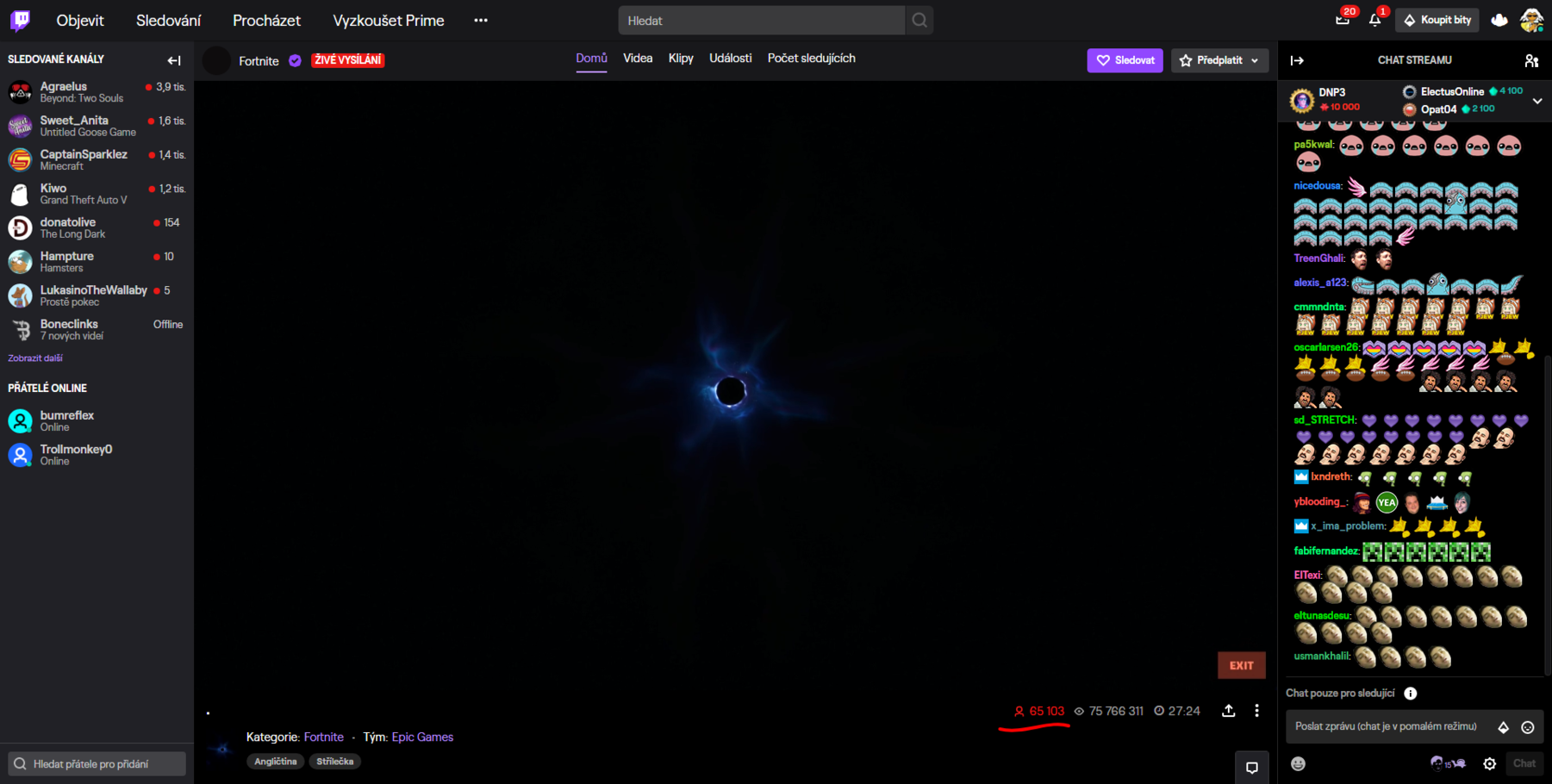Click the chat message input field
Screen dimensions: 1552x784
pos(1387,727)
